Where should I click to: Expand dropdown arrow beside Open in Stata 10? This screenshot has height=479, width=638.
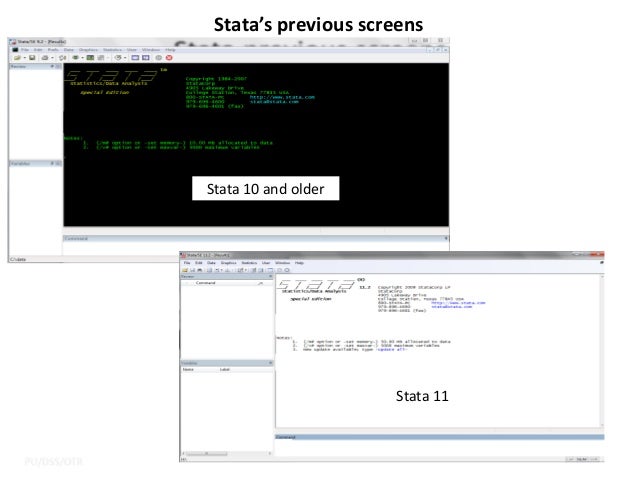tap(25, 58)
